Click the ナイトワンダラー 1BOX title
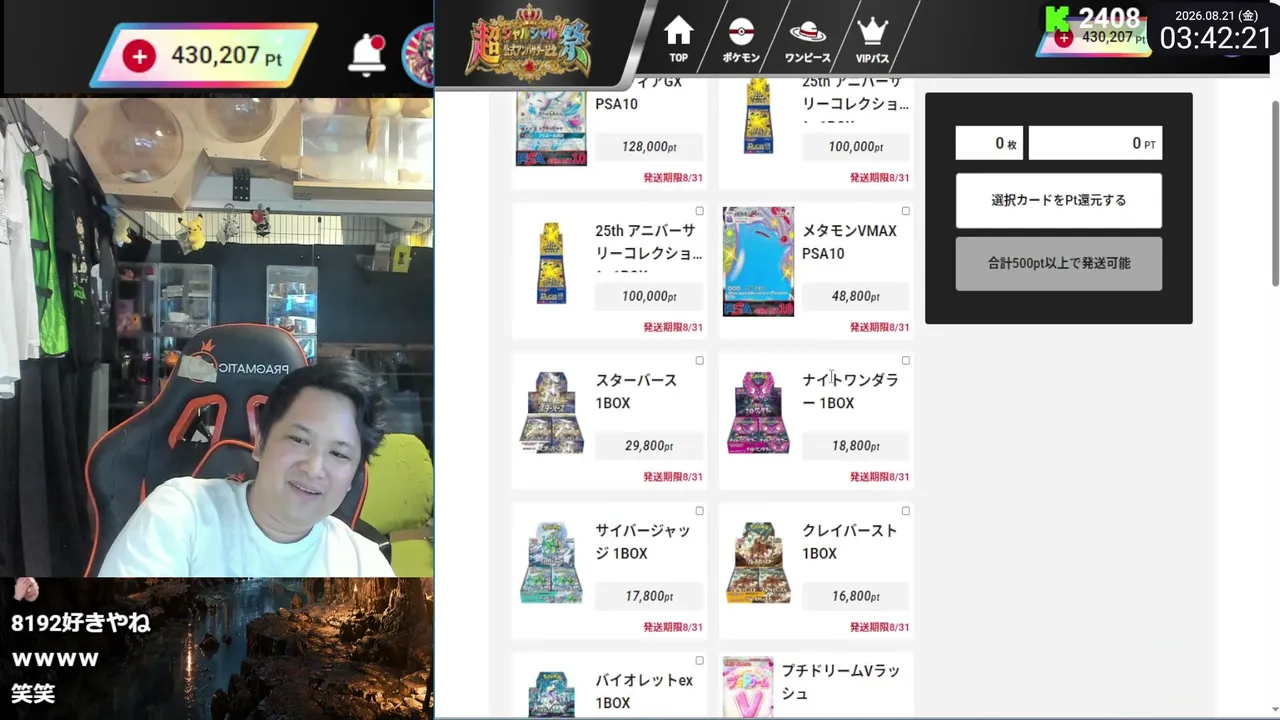The height and width of the screenshot is (720, 1280). (x=850, y=392)
